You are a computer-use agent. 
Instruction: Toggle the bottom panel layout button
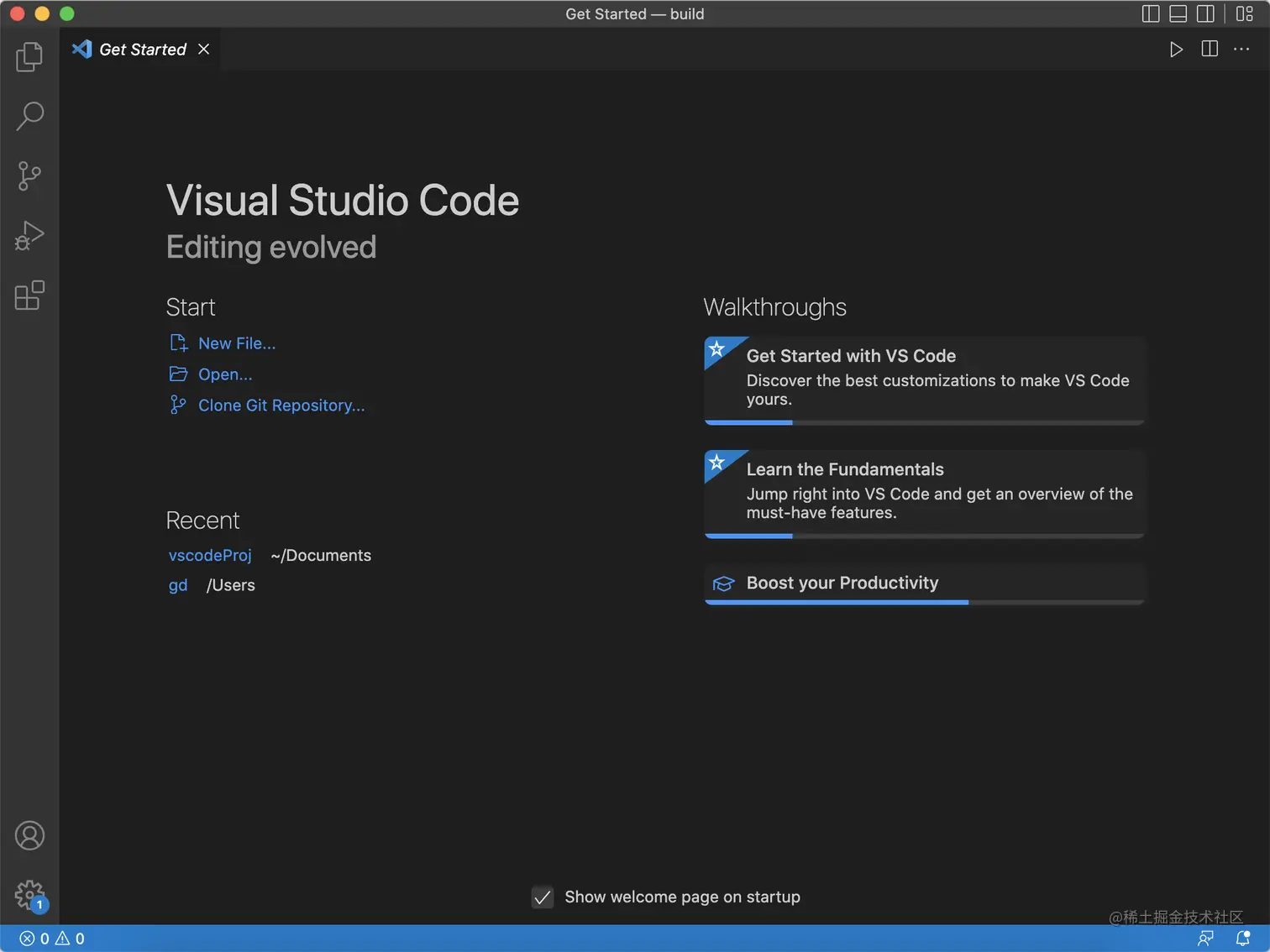pos(1178,13)
